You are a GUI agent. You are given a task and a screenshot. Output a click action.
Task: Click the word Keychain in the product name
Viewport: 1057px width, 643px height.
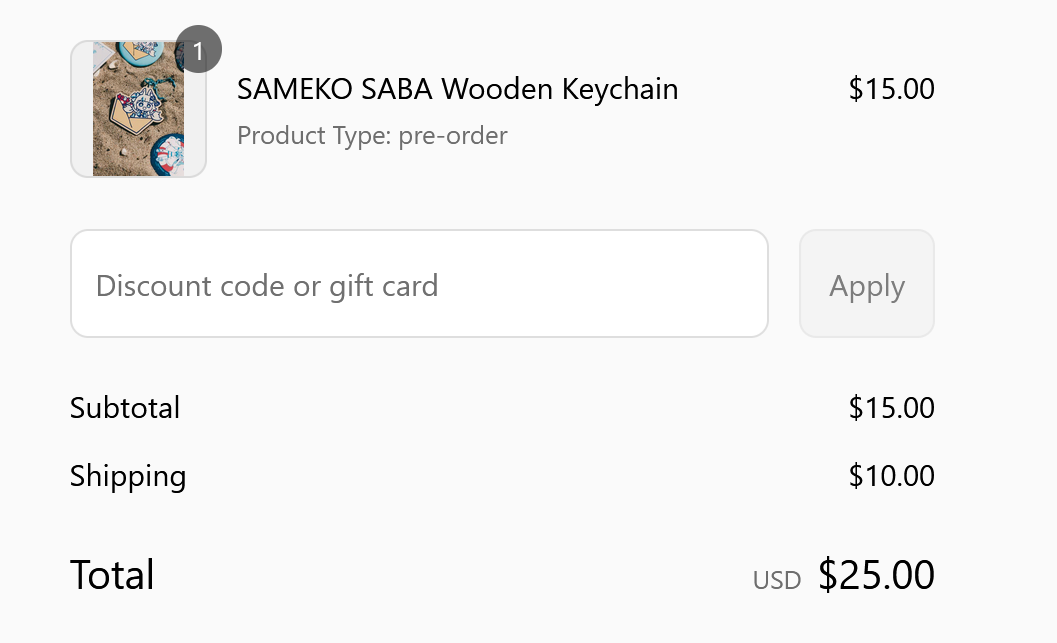click(620, 90)
